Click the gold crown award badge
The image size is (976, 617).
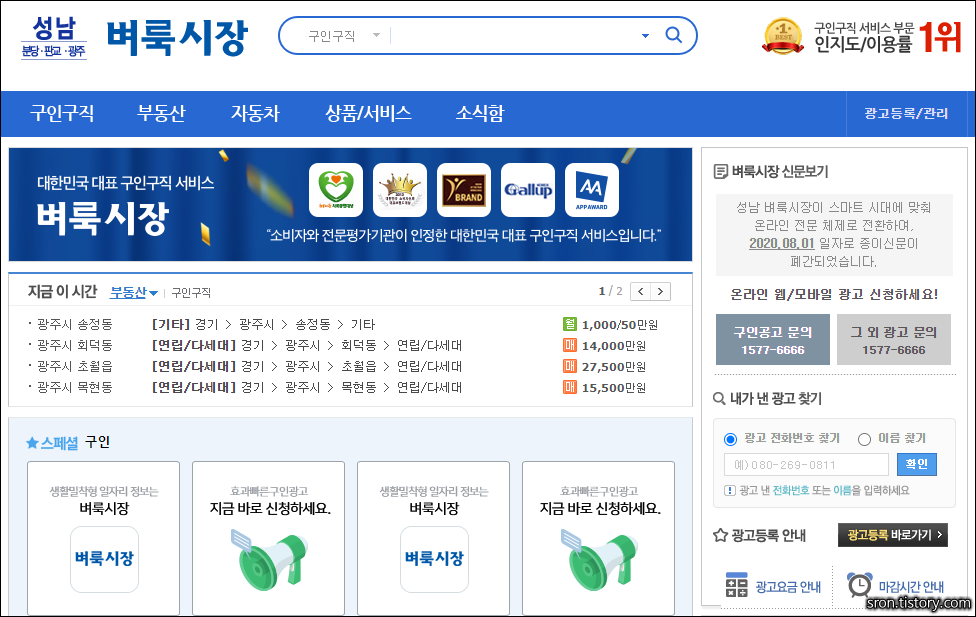[400, 190]
